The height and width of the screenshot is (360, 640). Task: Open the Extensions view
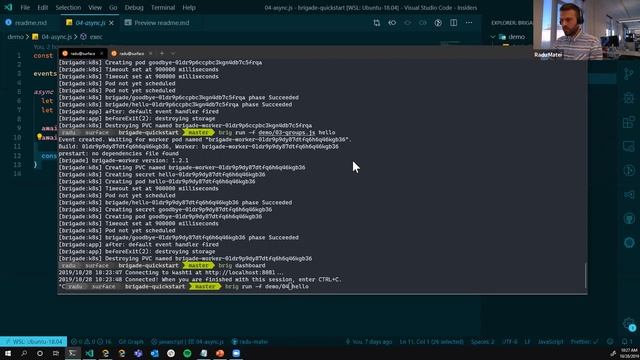click(x=629, y=122)
